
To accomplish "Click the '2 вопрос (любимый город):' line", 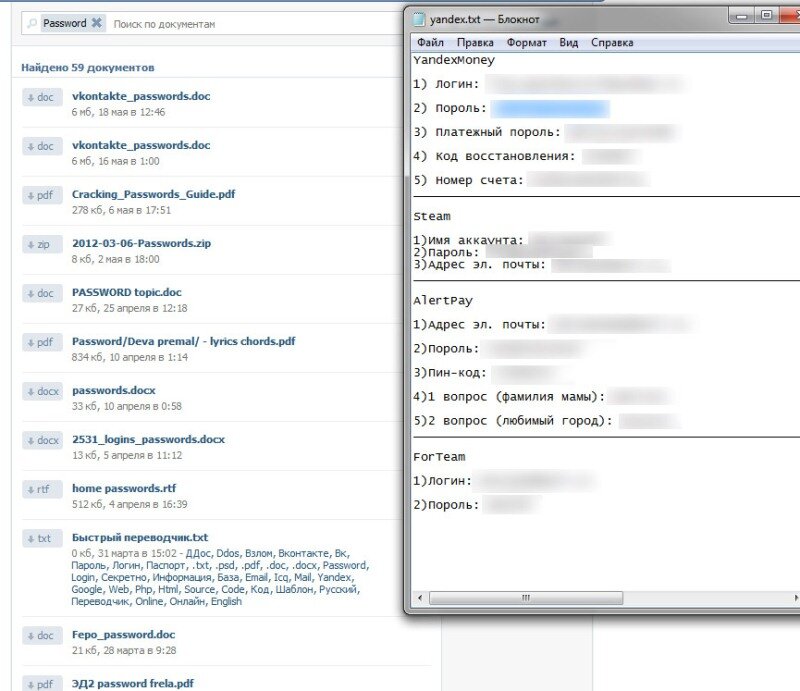I will (x=513, y=421).
